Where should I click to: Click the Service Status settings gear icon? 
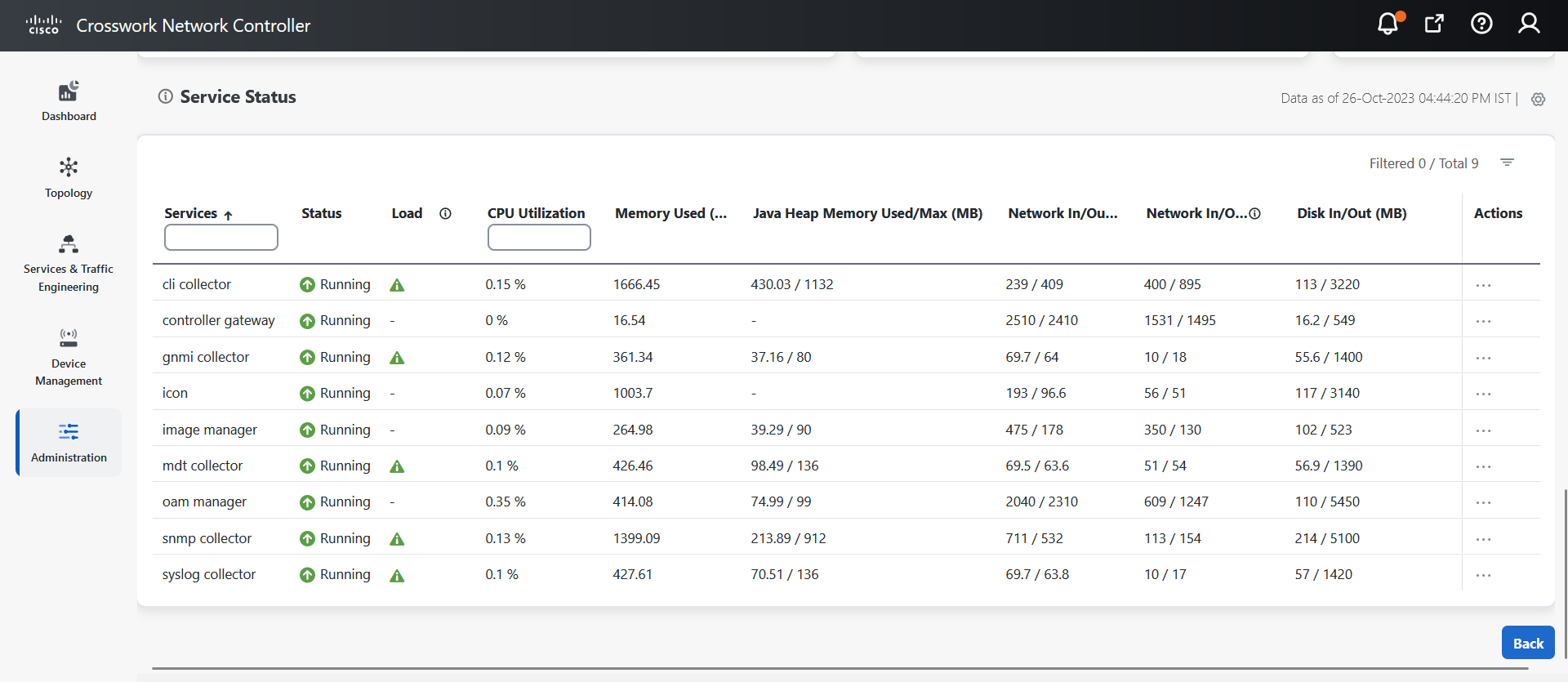click(1538, 99)
